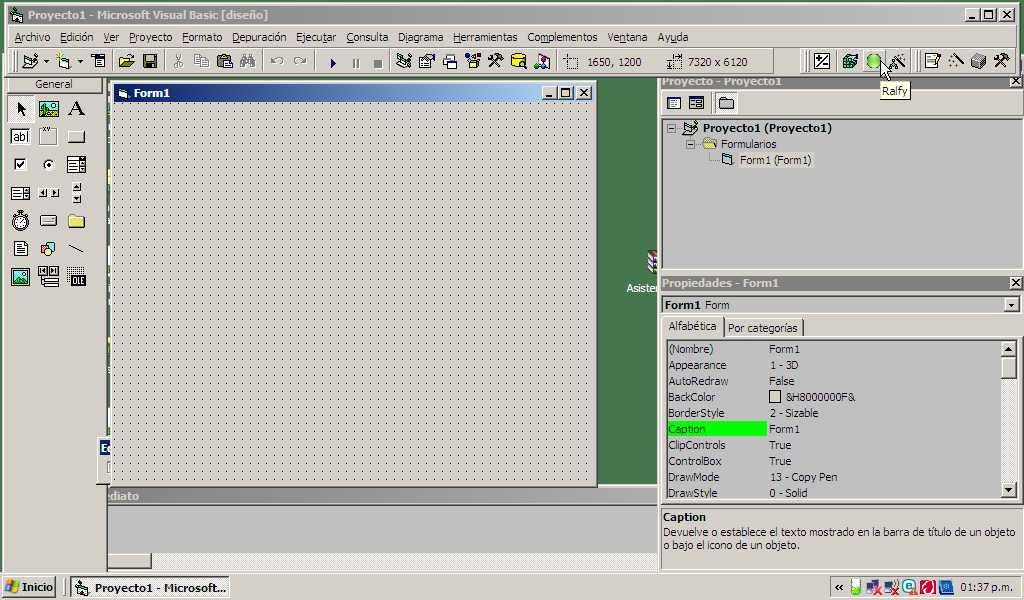Click the Project Explorer toolbar icon
Image resolution: width=1024 pixels, height=600 pixels.
tap(404, 62)
